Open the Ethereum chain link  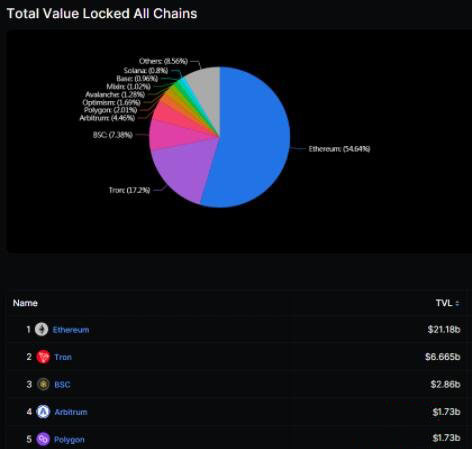point(71,330)
